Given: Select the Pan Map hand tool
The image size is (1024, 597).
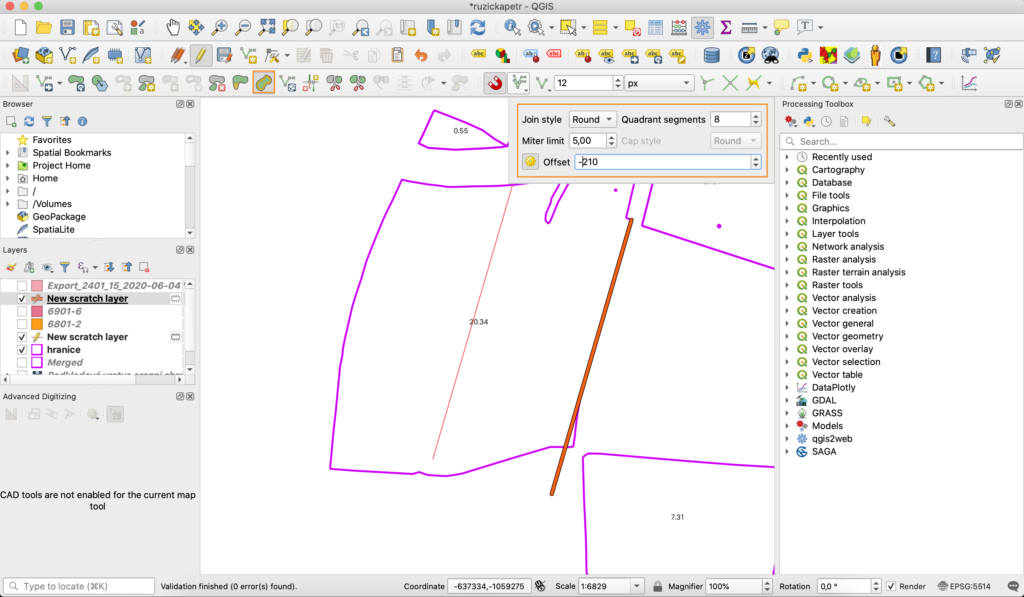Looking at the screenshot, I should [x=173, y=27].
